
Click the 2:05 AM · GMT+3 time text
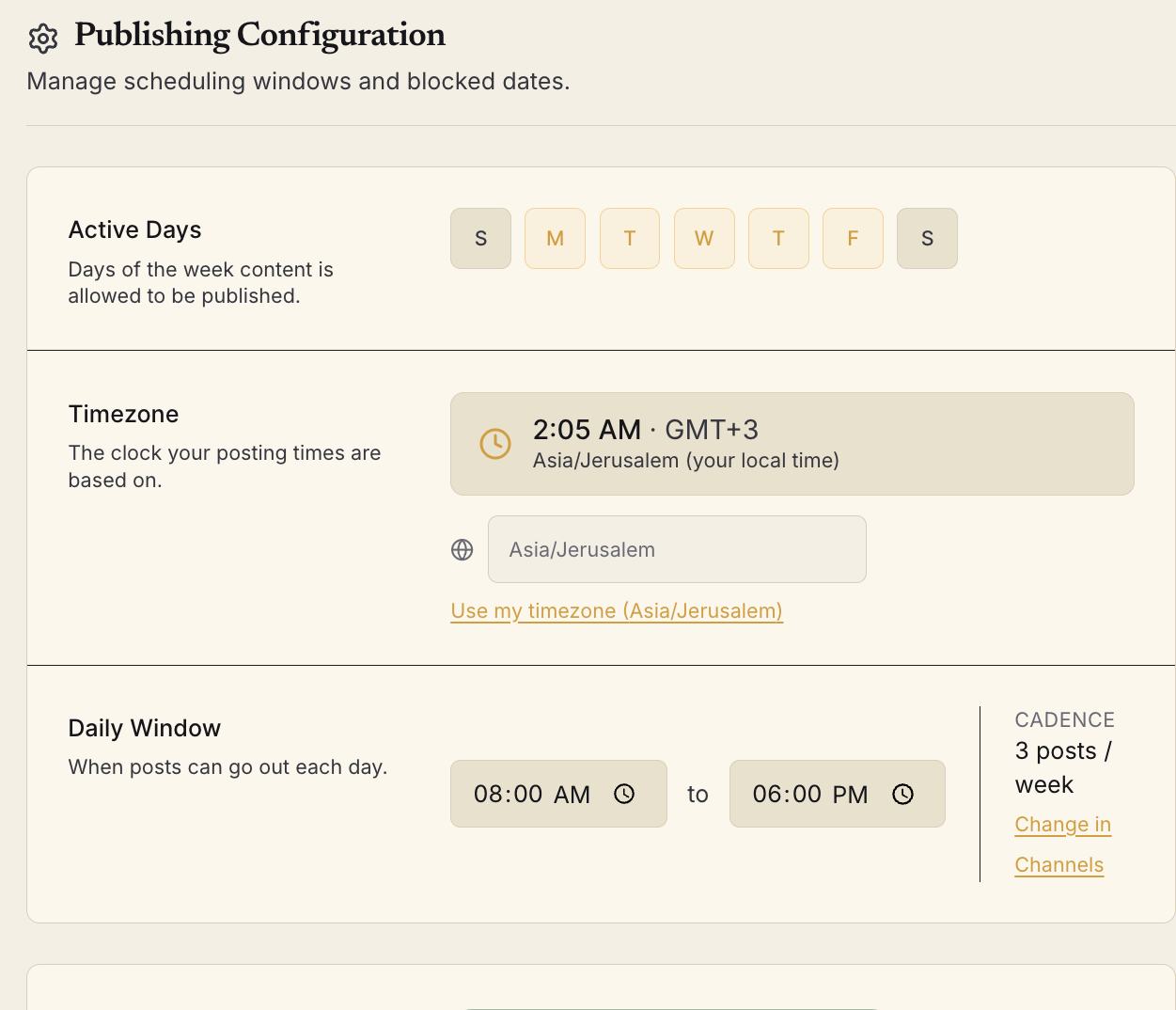click(x=645, y=430)
